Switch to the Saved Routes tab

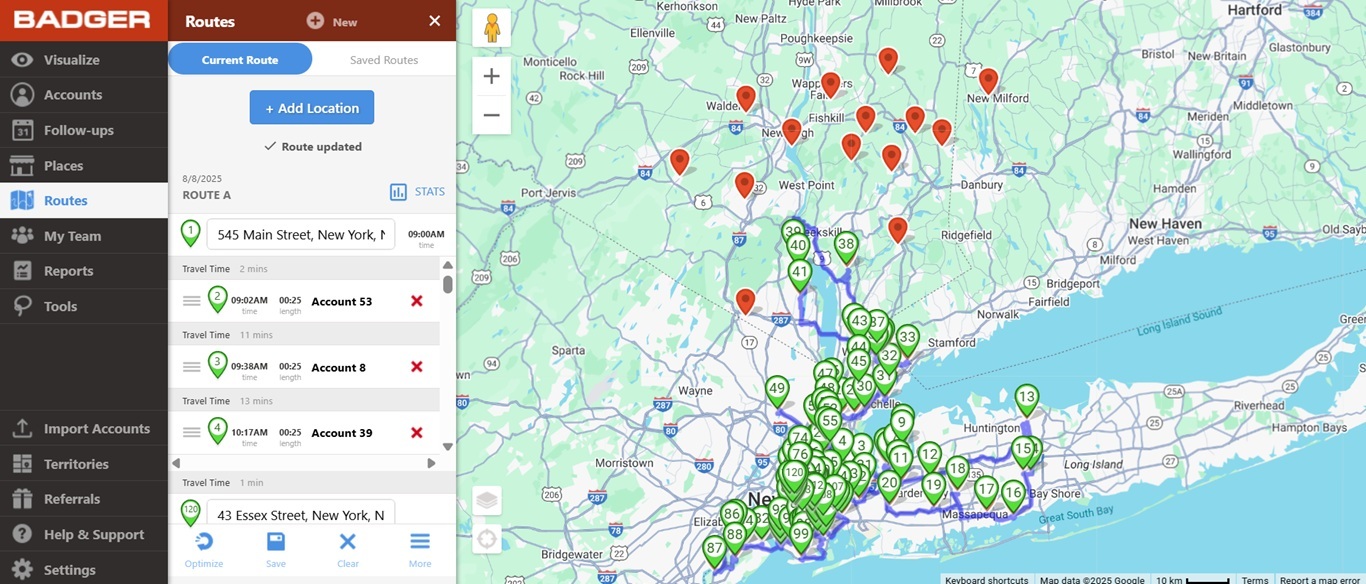(x=384, y=60)
